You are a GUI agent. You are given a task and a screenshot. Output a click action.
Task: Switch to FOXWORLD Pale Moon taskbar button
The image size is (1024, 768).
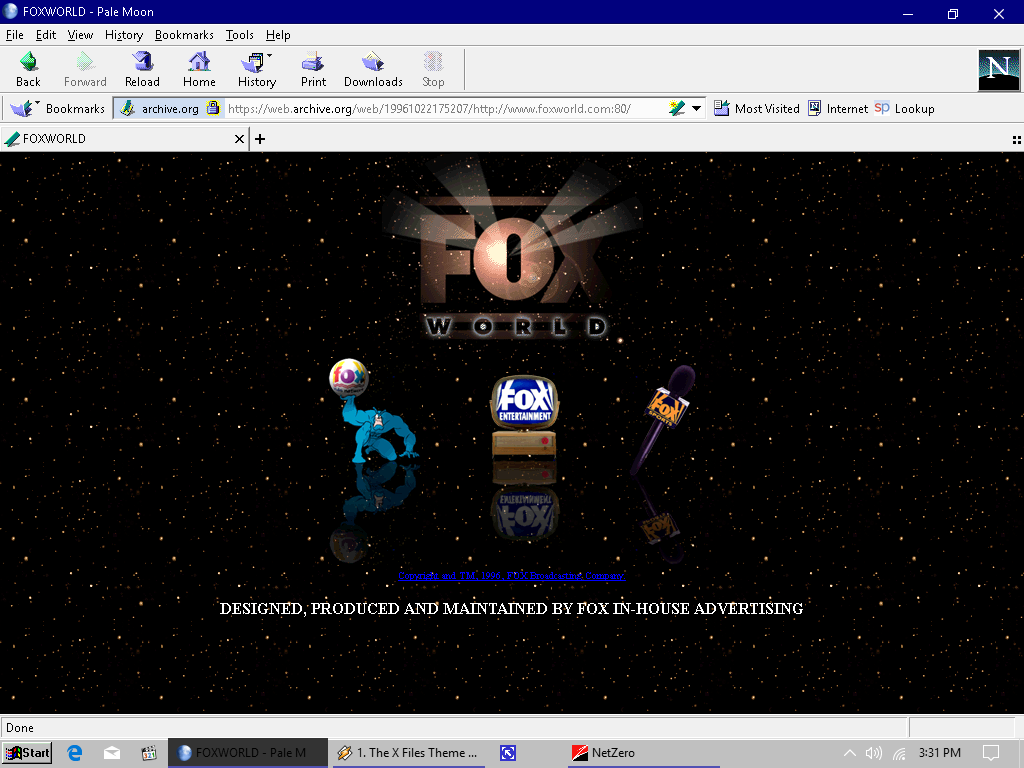pyautogui.click(x=248, y=753)
